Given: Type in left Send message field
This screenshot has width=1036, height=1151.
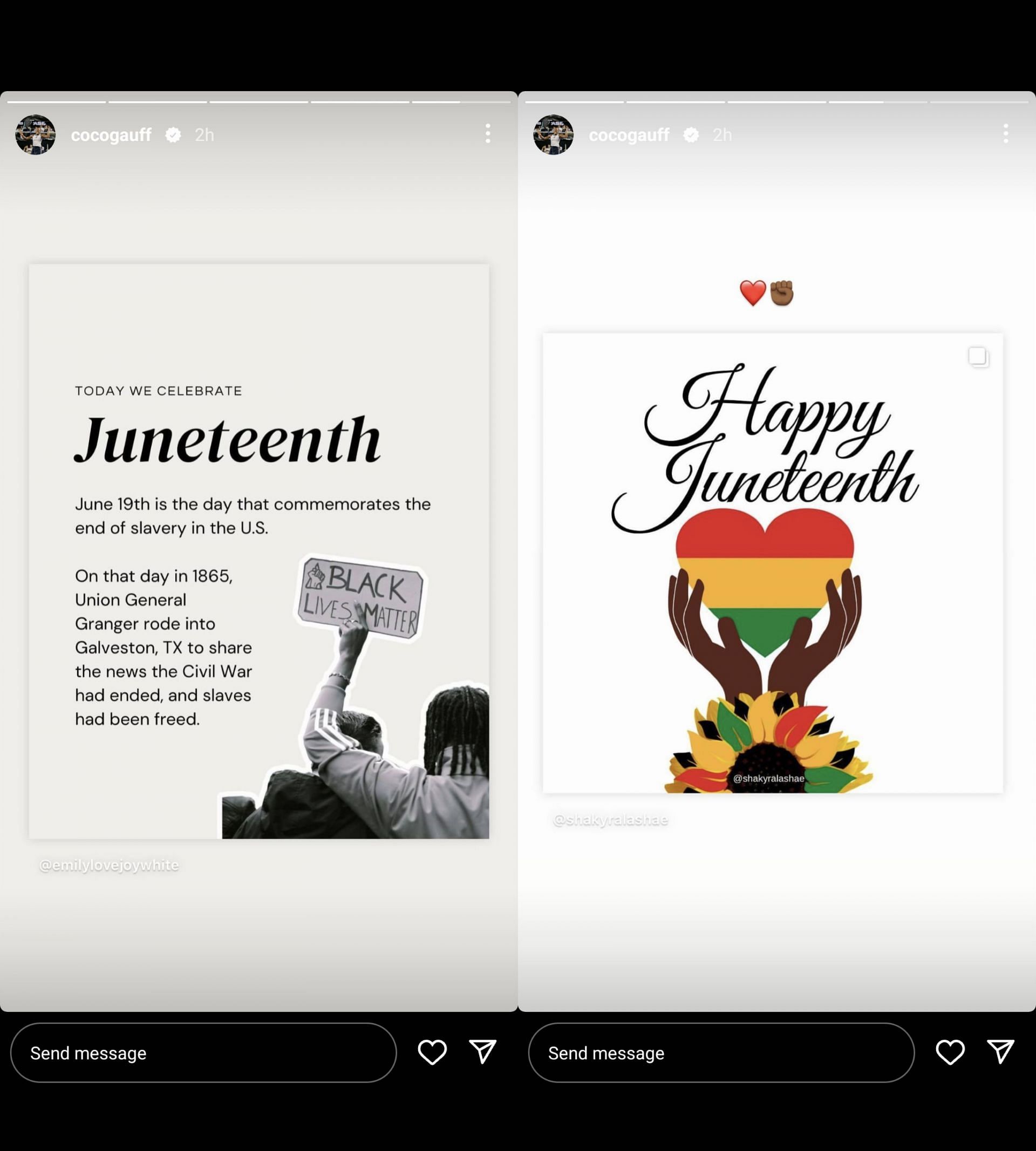Looking at the screenshot, I should [203, 1053].
